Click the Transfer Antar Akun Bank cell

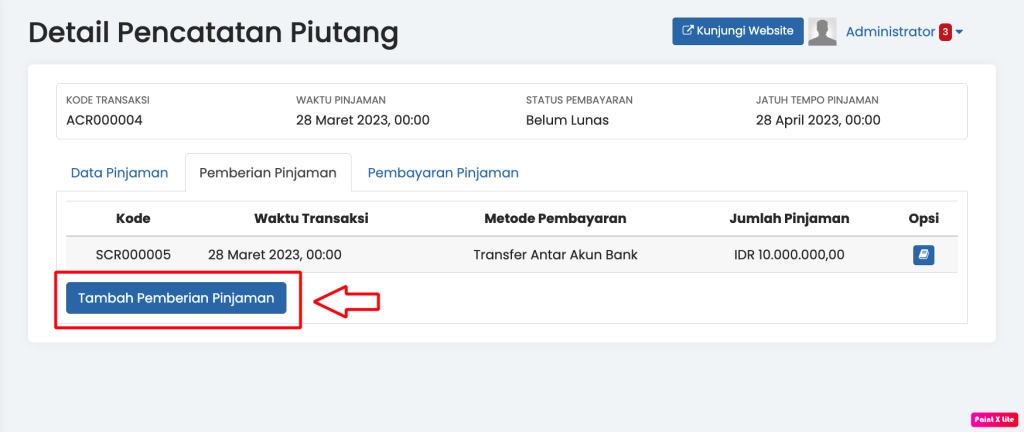point(555,255)
